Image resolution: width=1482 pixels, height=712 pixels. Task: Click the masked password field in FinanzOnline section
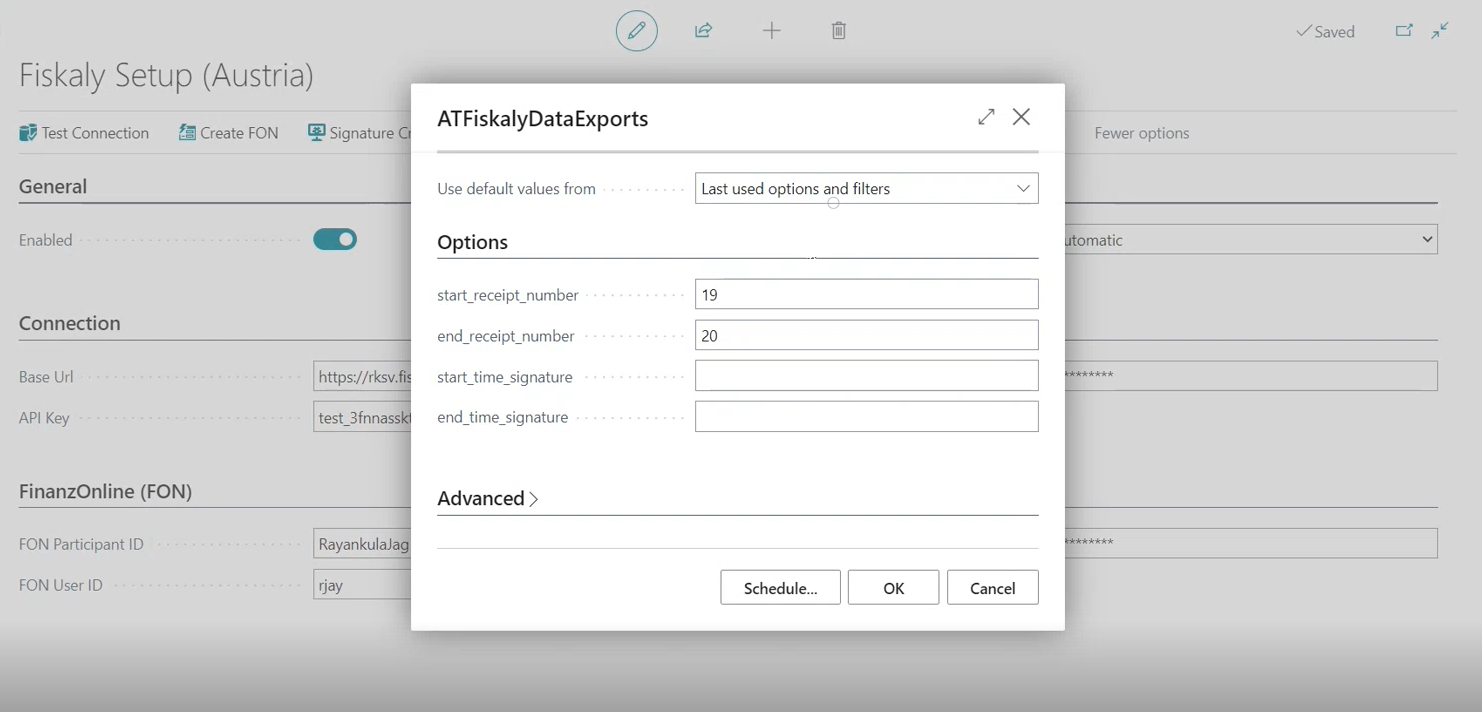pyautogui.click(x=1251, y=543)
